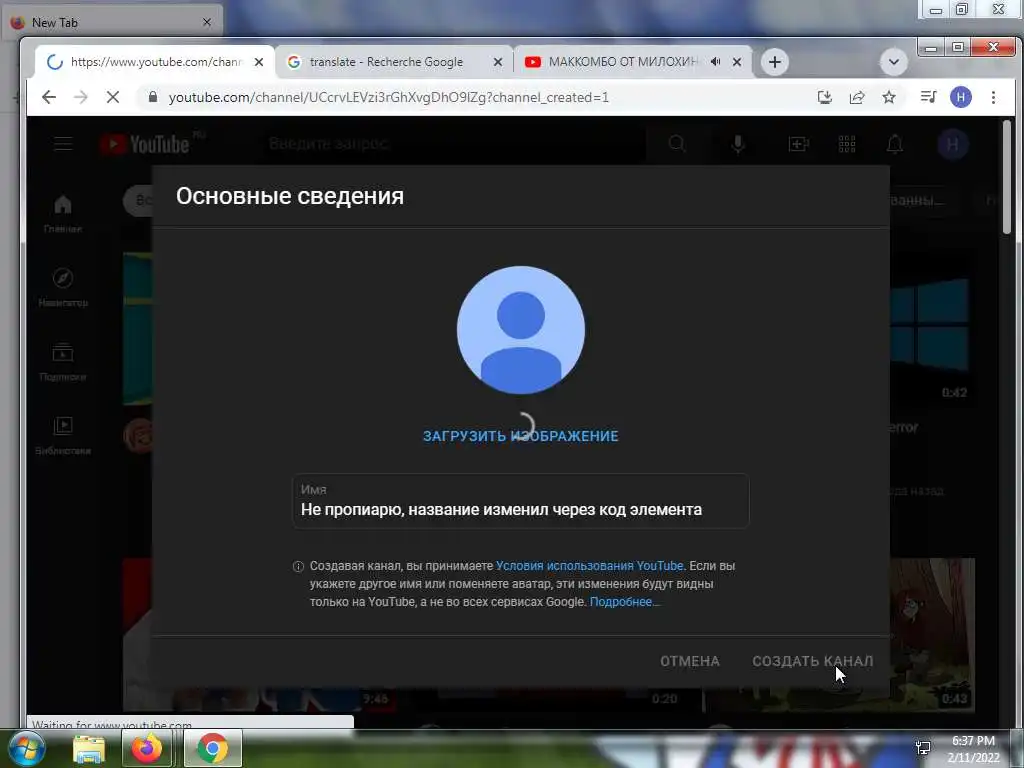Open the Chrome profile avatar H
The height and width of the screenshot is (768, 1024).
[961, 97]
